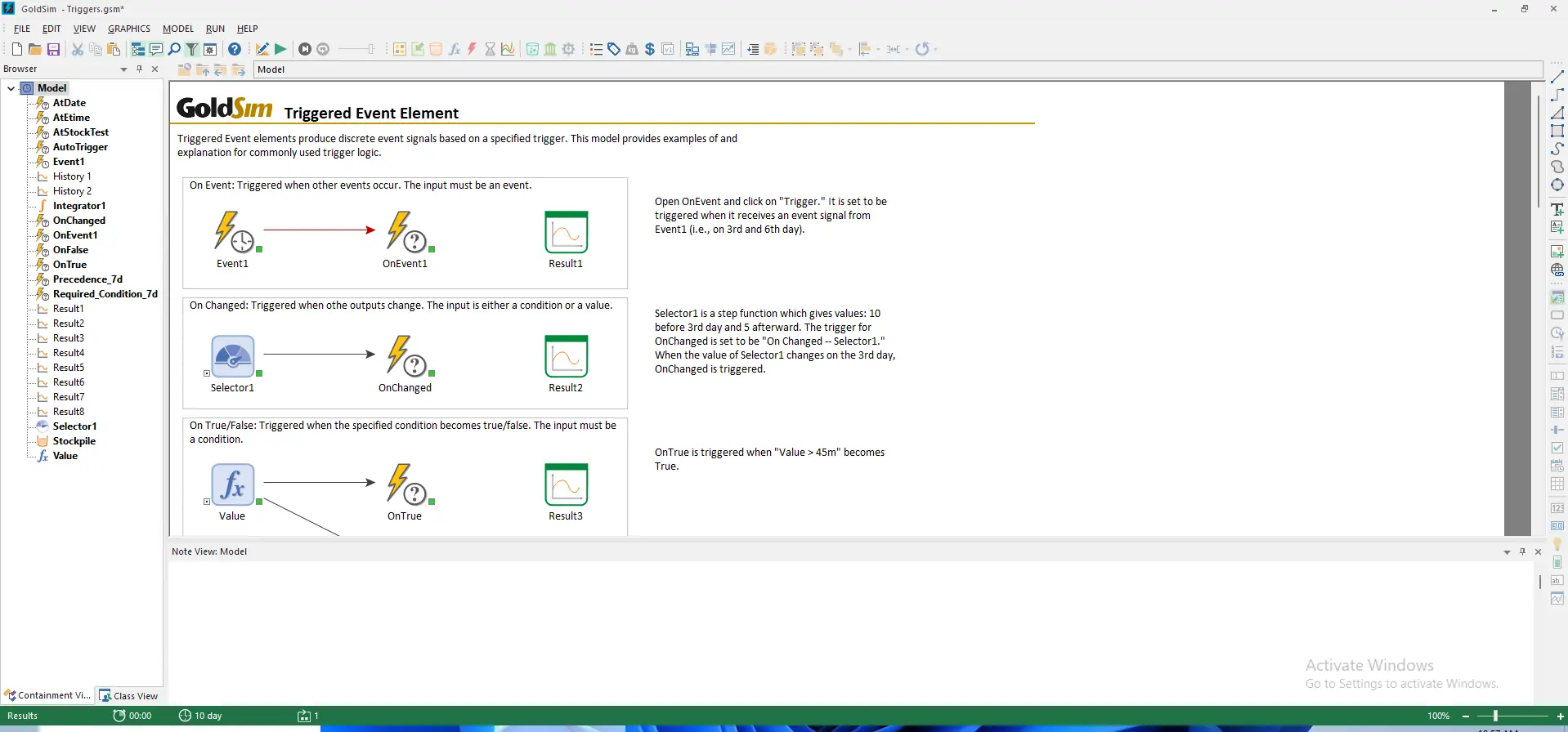Open the Currencies dollar sign icon
Image resolution: width=1568 pixels, height=732 pixels.
click(x=650, y=49)
